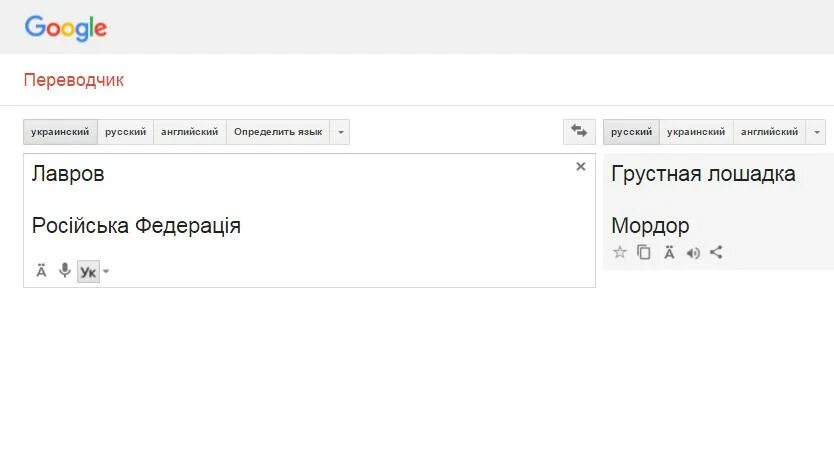Expand the input method options arrow

tap(106, 271)
